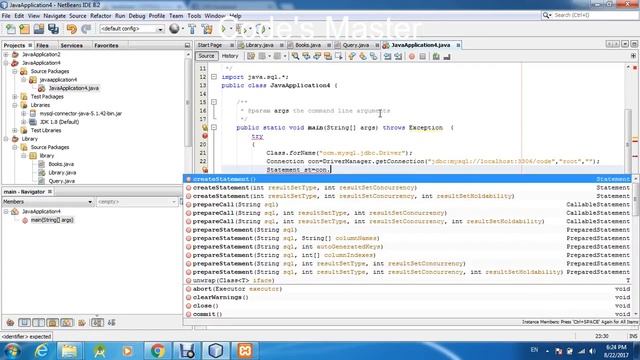Toggle Show Non-Public Members filter in Navigator

[x=53, y=323]
